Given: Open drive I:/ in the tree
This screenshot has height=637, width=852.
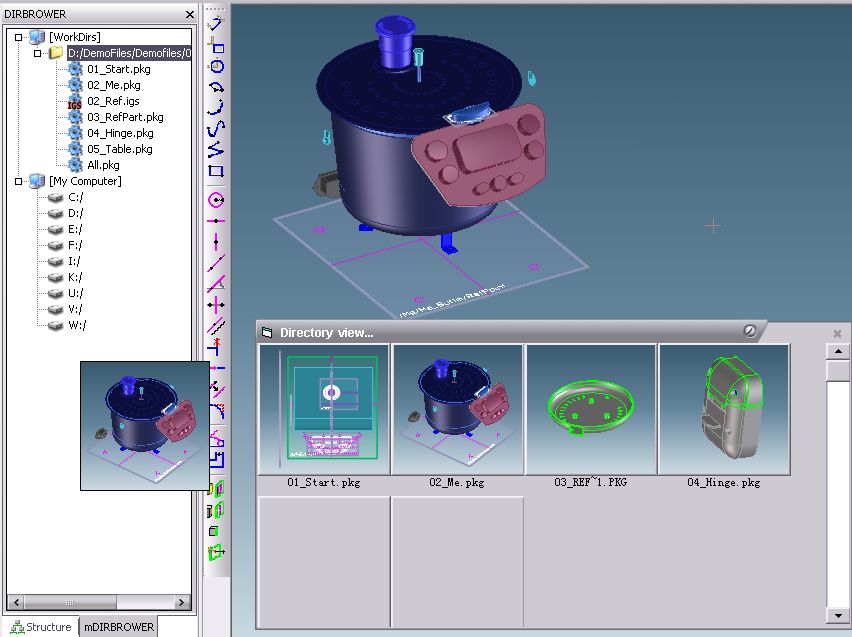Looking at the screenshot, I should pyautogui.click(x=74, y=261).
